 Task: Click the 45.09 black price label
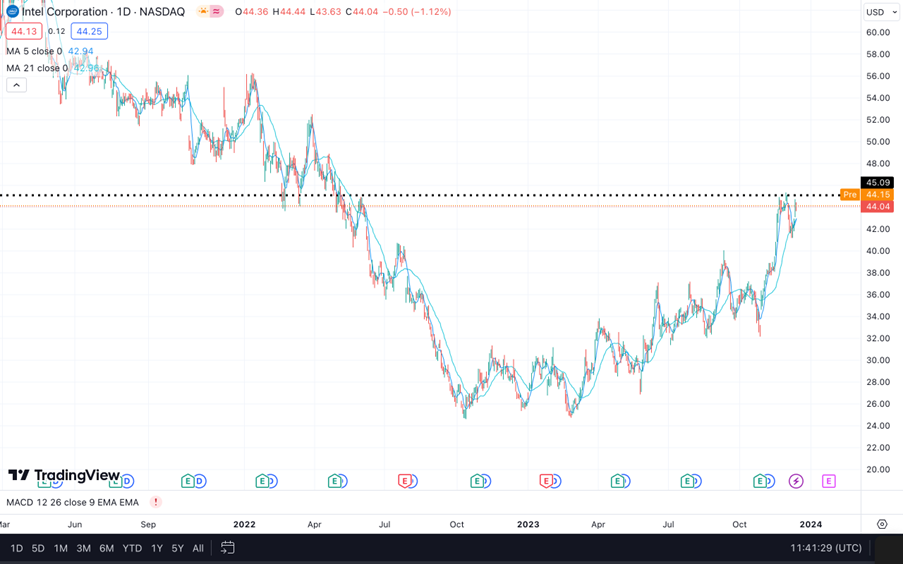click(877, 183)
